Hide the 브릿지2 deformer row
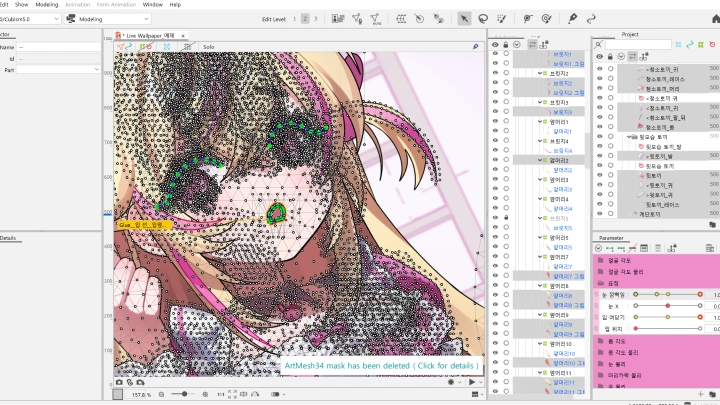The height and width of the screenshot is (405, 720). coord(495,73)
